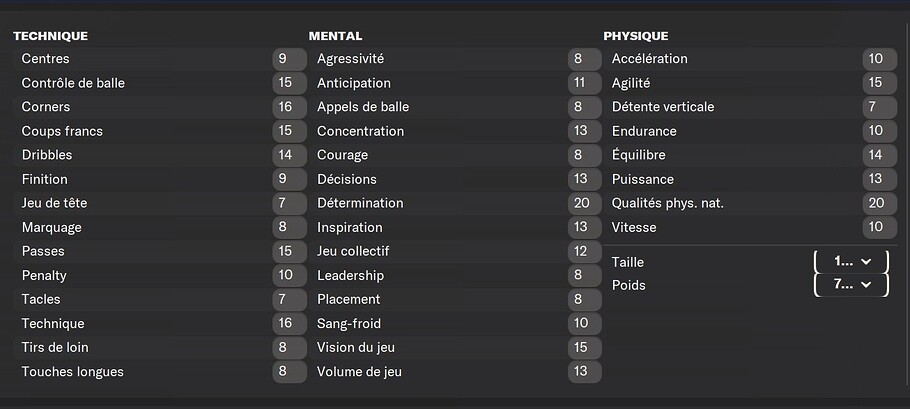This screenshot has width=910, height=409.
Task: Click the Volume de jeu value 13
Action: click(x=584, y=371)
